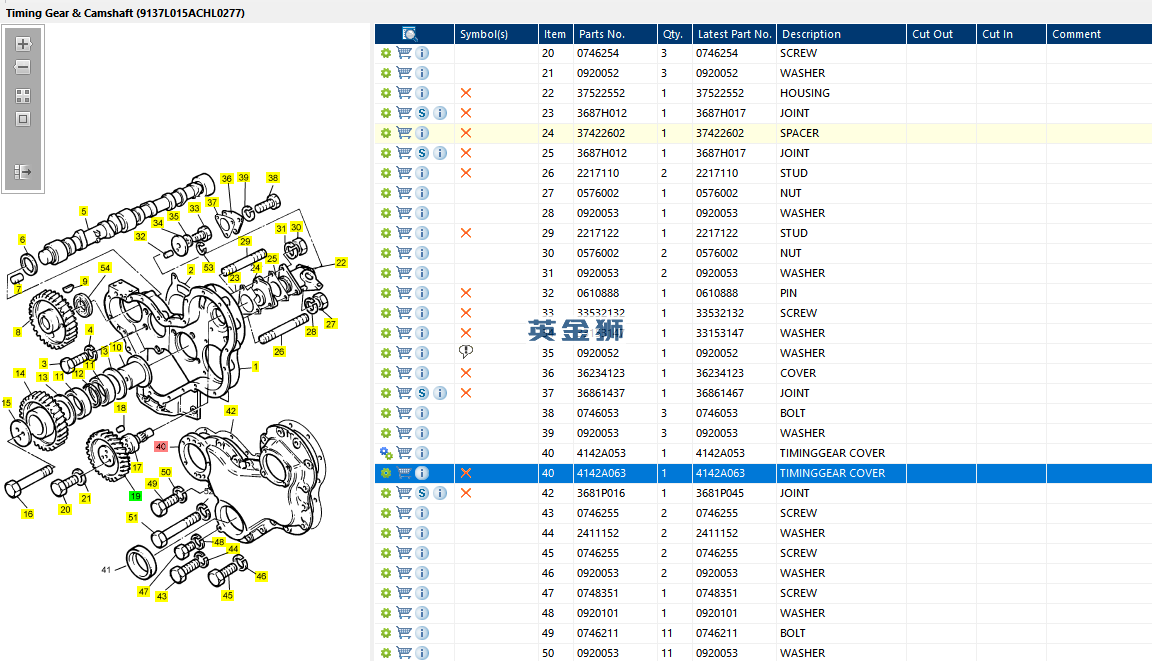Click callout 22 in the diagram

(x=341, y=263)
